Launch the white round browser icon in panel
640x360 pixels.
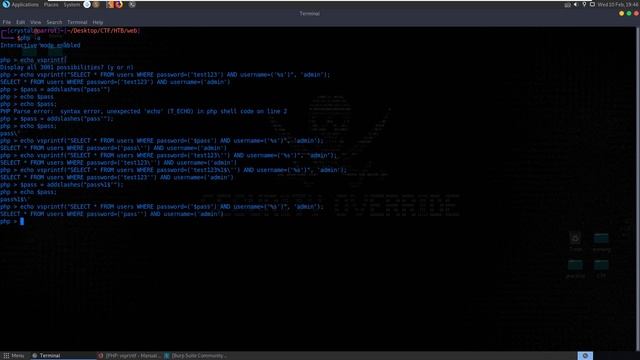87,4
